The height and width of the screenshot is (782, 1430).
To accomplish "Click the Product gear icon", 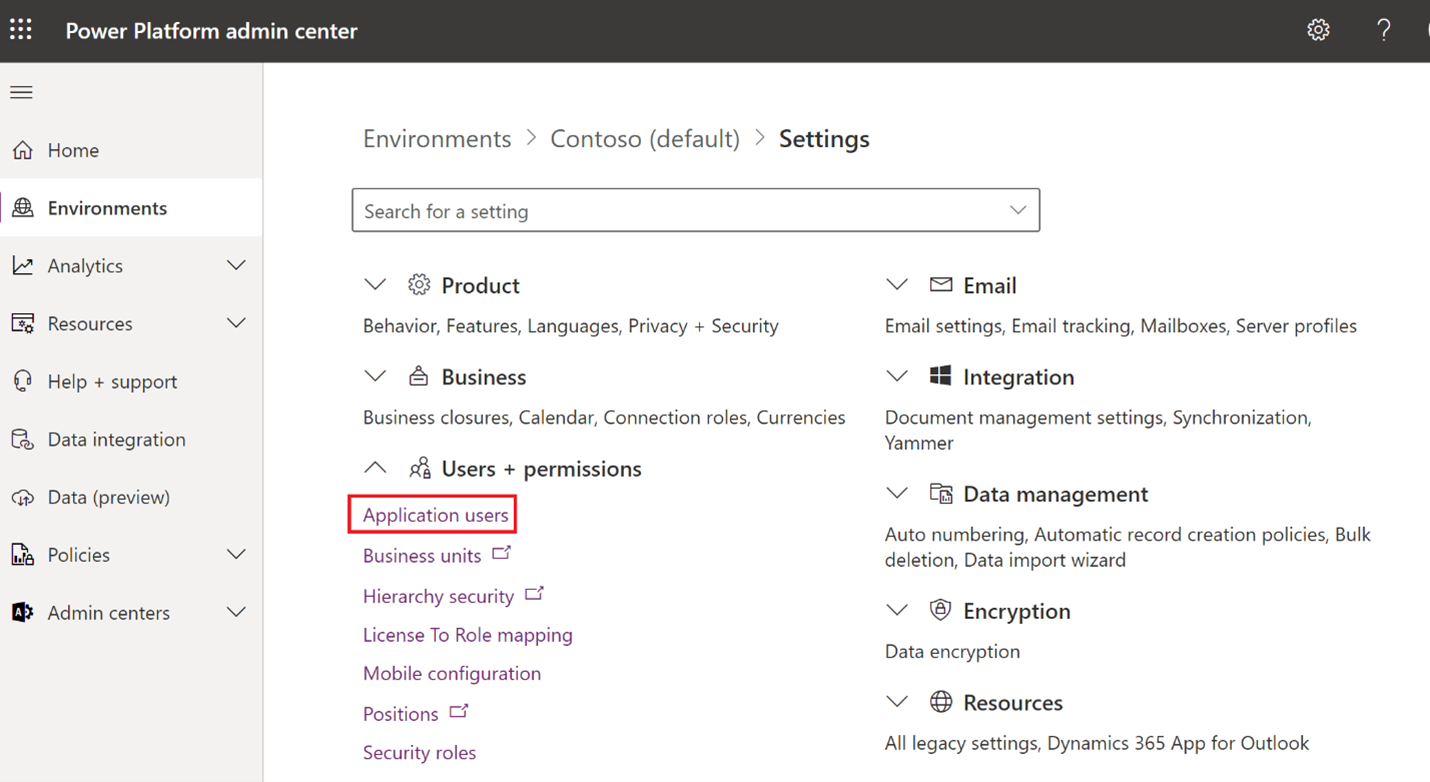I will tap(419, 285).
